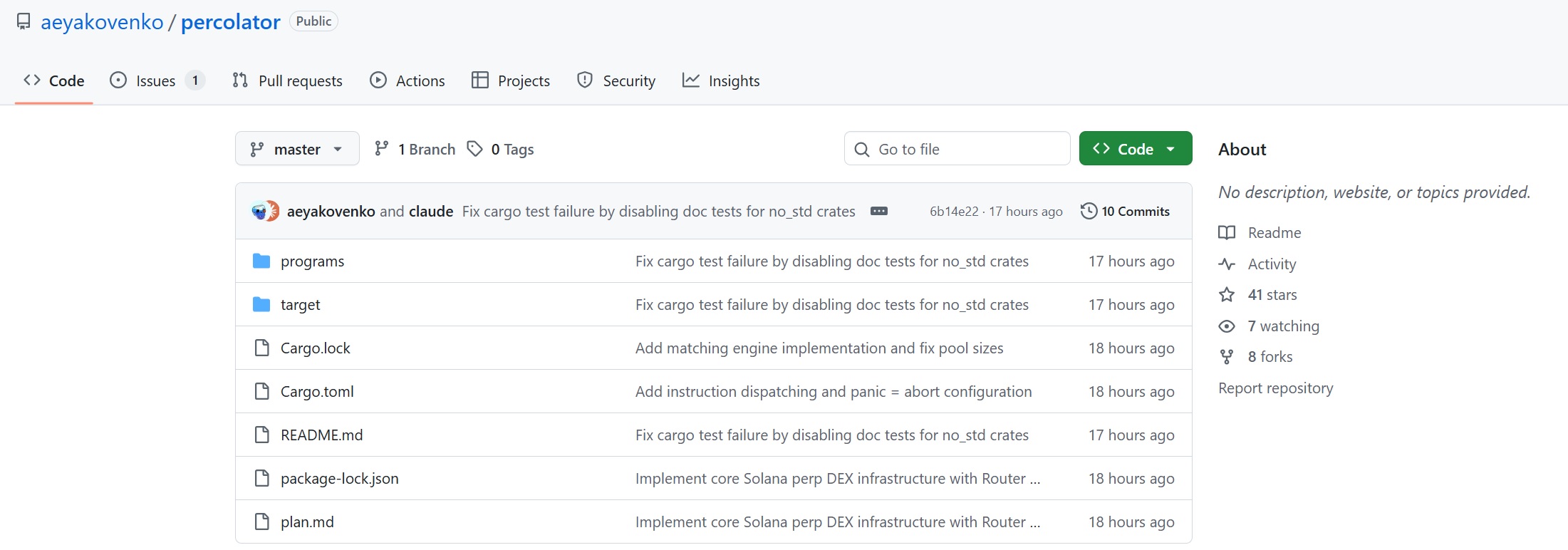Switch to the Issues tab

(156, 81)
